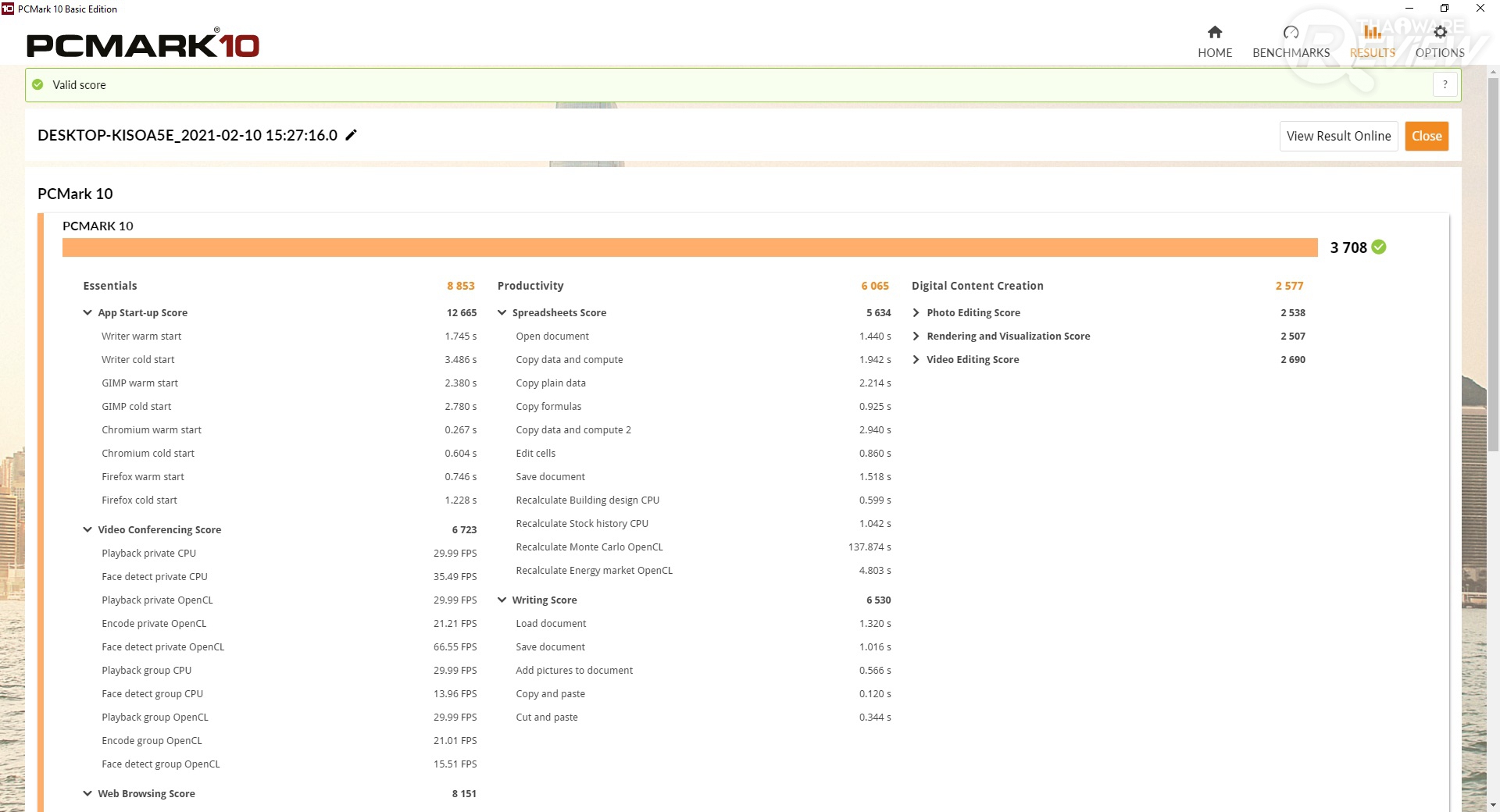Select the Digital Content Creation heading
The width and height of the screenshot is (1500, 812).
(x=977, y=286)
